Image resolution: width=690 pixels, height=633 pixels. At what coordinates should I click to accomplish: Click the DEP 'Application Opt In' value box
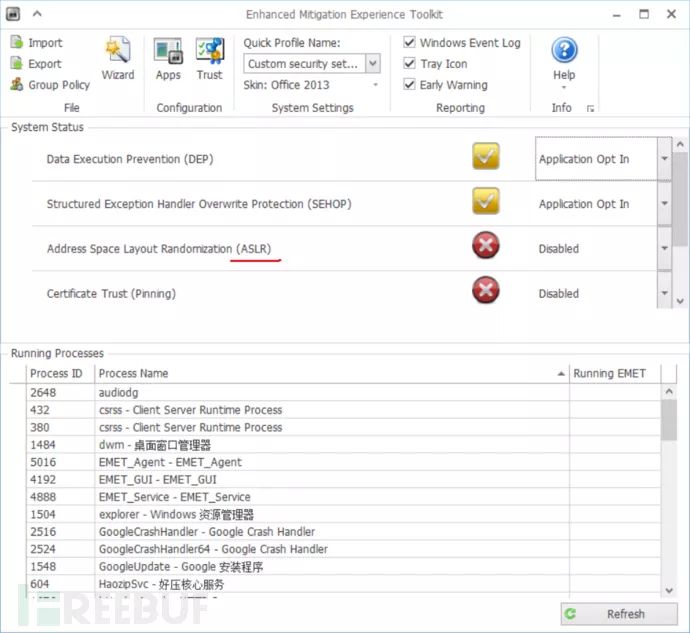click(x=596, y=159)
